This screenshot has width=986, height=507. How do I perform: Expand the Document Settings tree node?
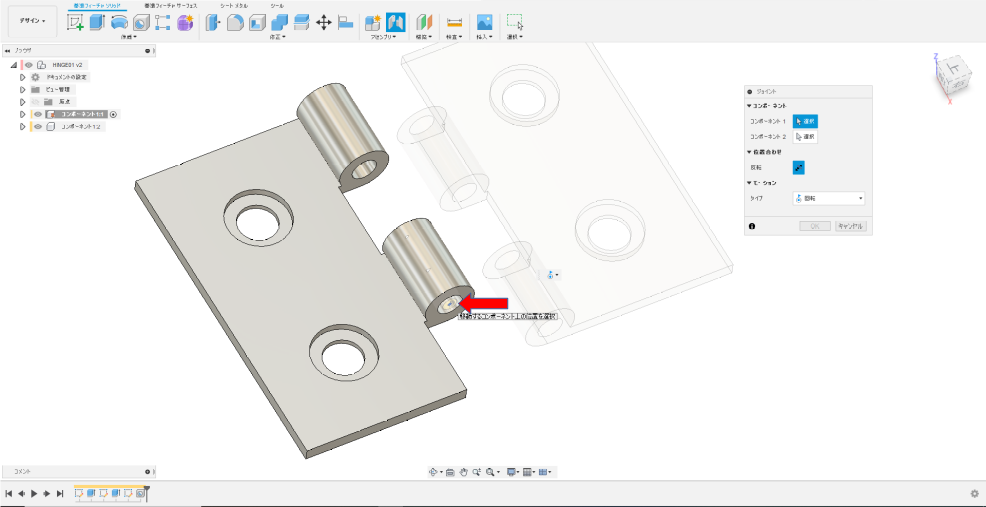click(x=23, y=77)
